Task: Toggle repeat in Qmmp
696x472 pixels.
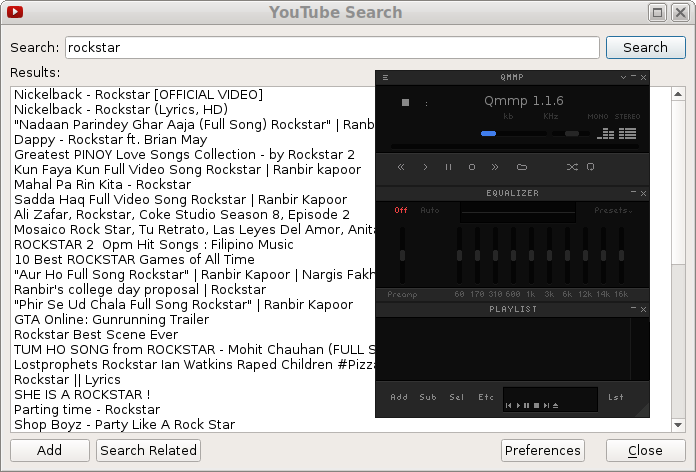Action: point(590,167)
